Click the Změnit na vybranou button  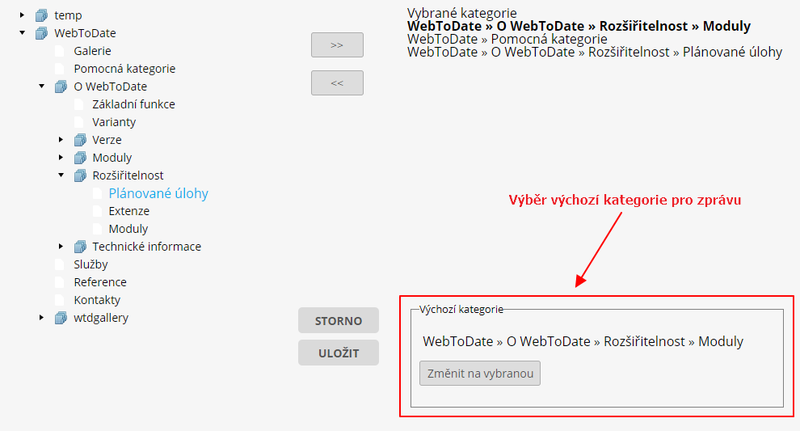[x=479, y=374]
